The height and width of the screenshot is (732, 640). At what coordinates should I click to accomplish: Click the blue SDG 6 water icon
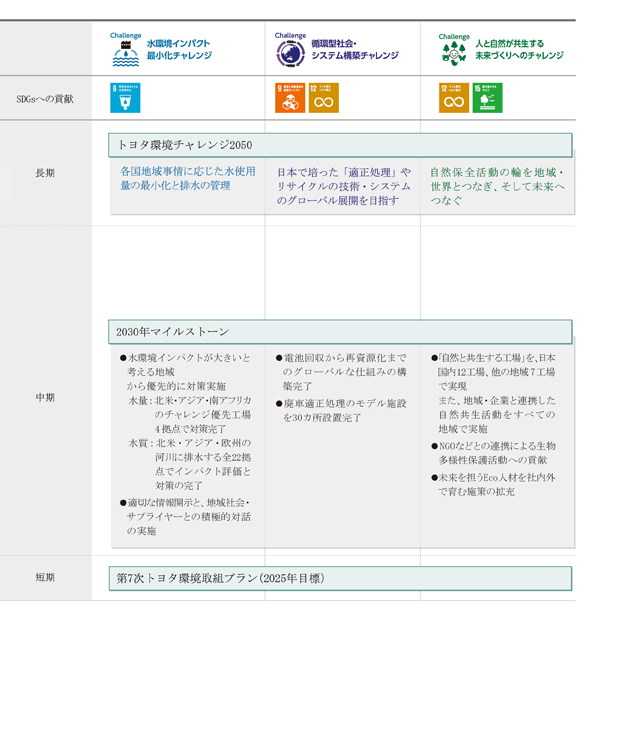pos(125,98)
